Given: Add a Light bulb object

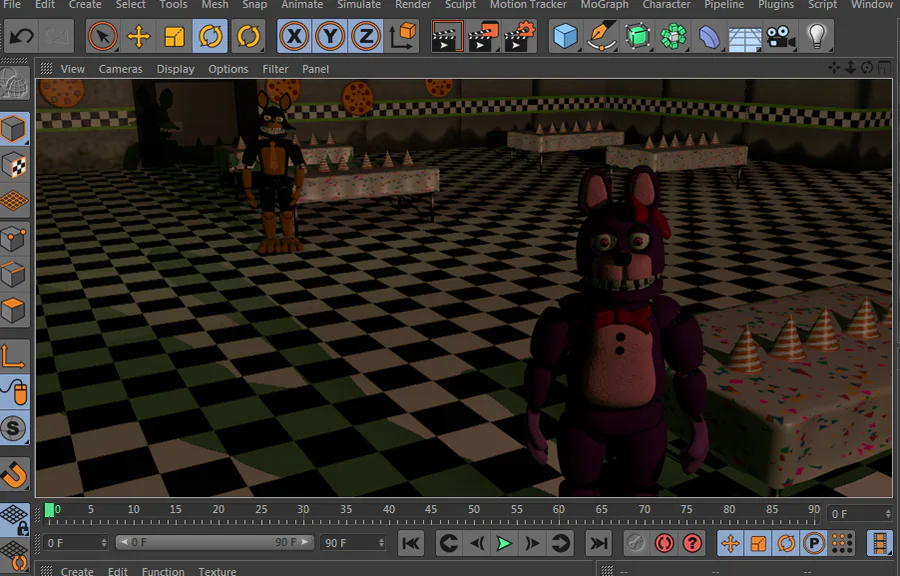Looking at the screenshot, I should (817, 36).
